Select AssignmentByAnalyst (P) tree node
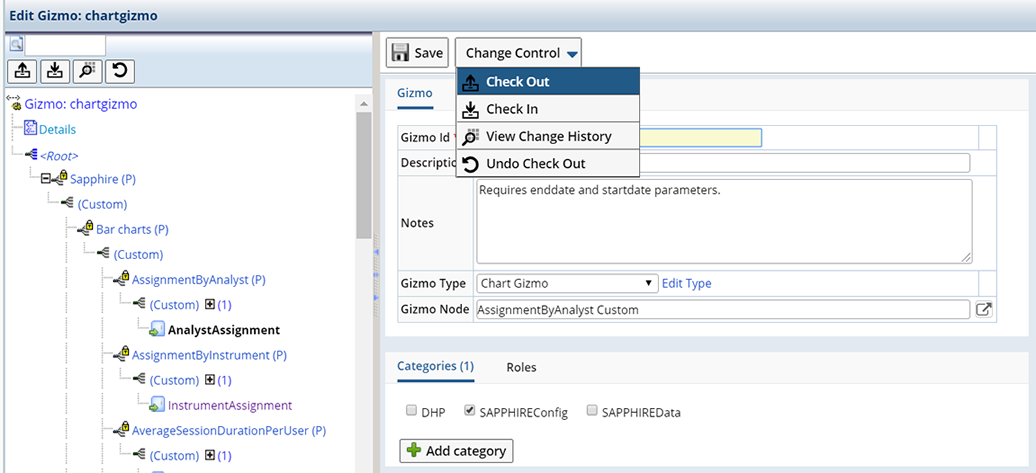This screenshot has width=1036, height=473. (x=199, y=279)
